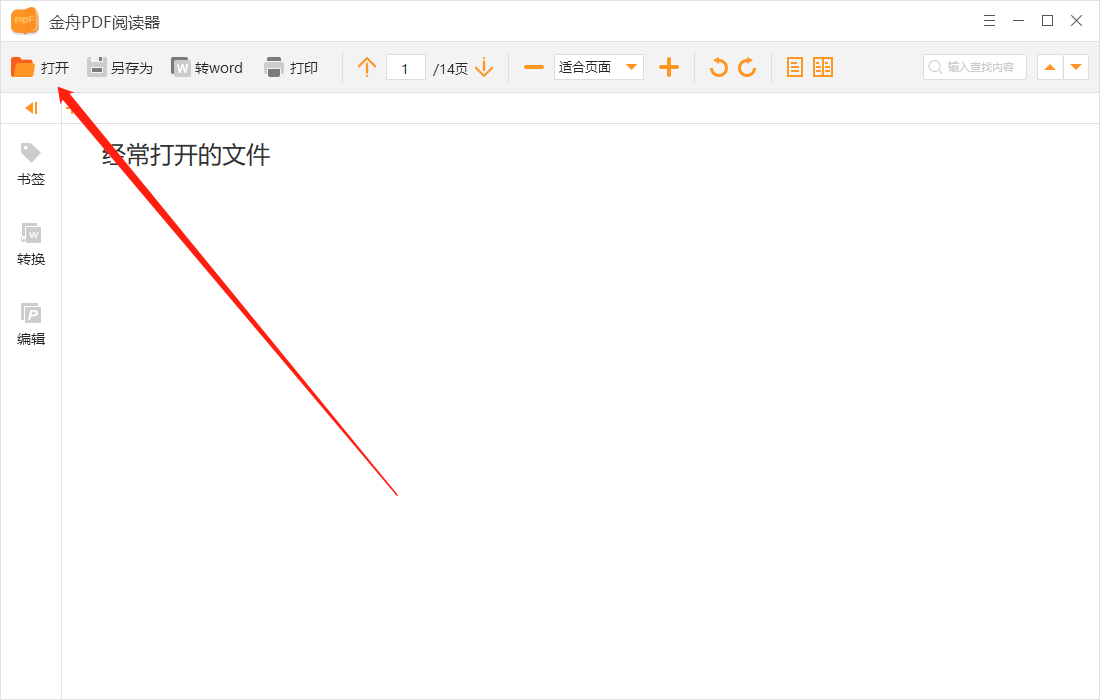The width and height of the screenshot is (1100, 700).
Task: Enable single-page view mode
Action: click(x=794, y=67)
